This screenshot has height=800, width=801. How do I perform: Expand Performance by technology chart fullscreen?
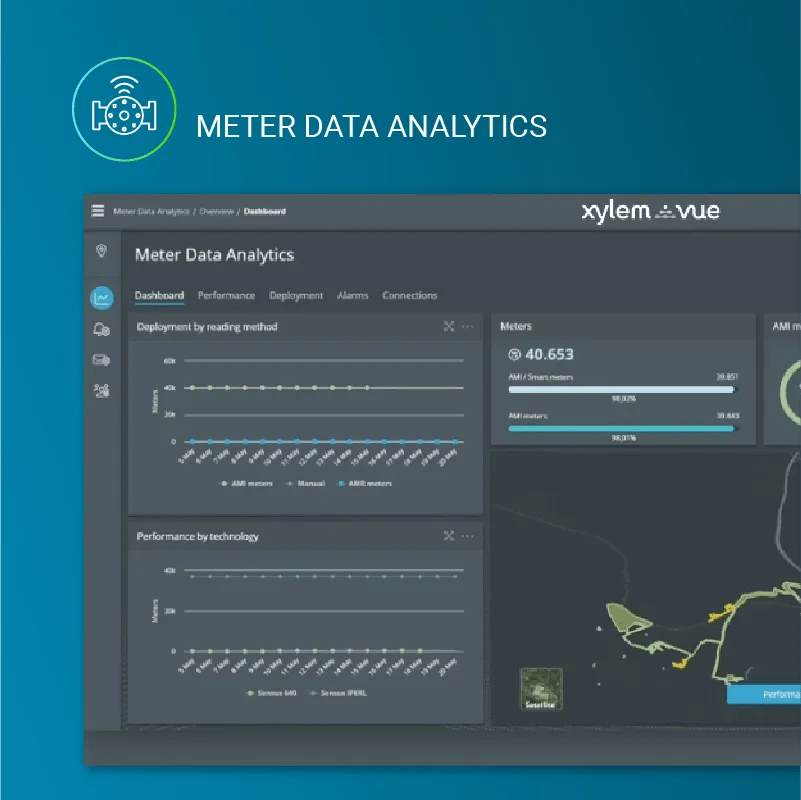449,536
